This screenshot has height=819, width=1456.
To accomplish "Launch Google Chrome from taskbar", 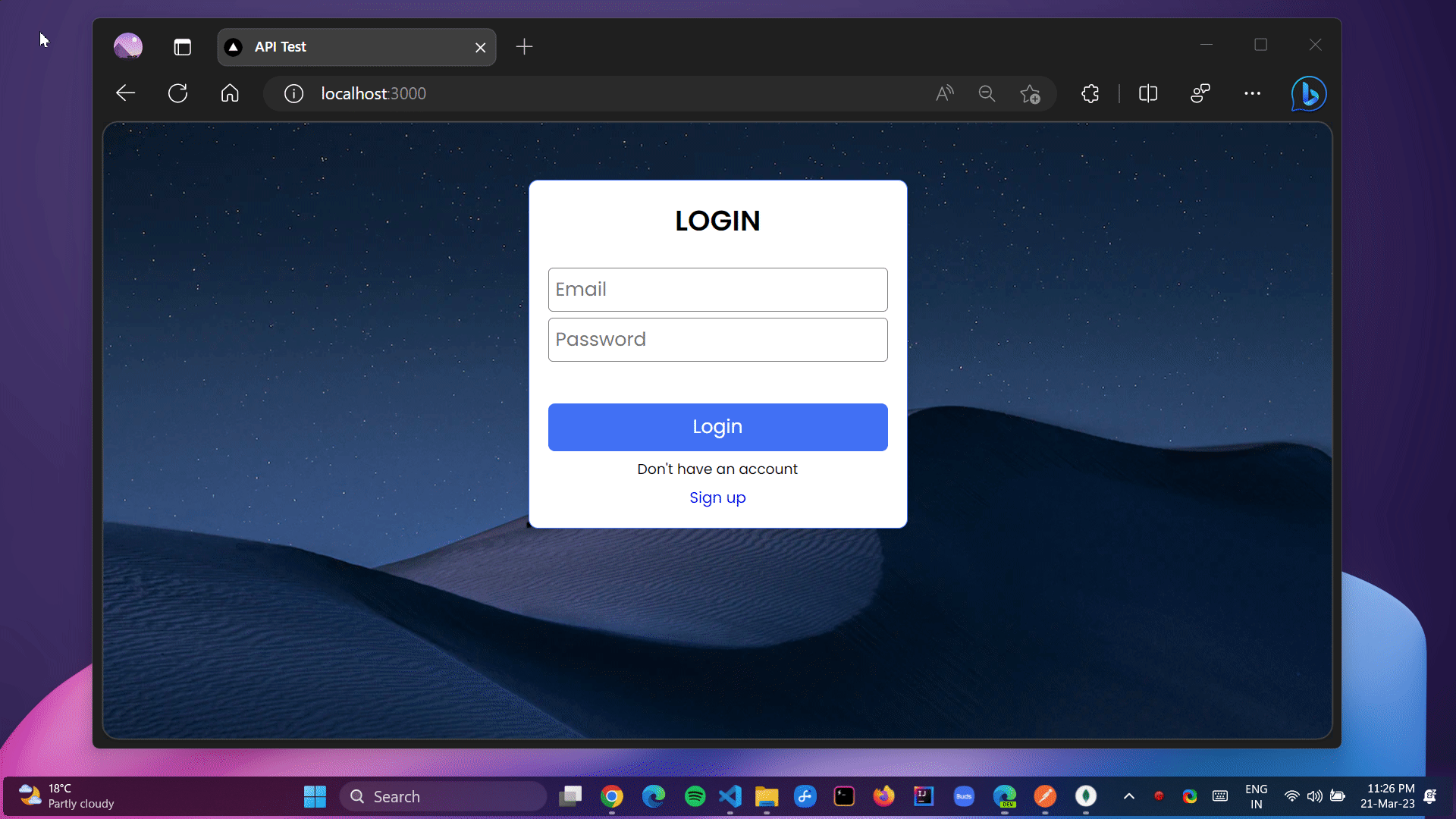I will [612, 796].
